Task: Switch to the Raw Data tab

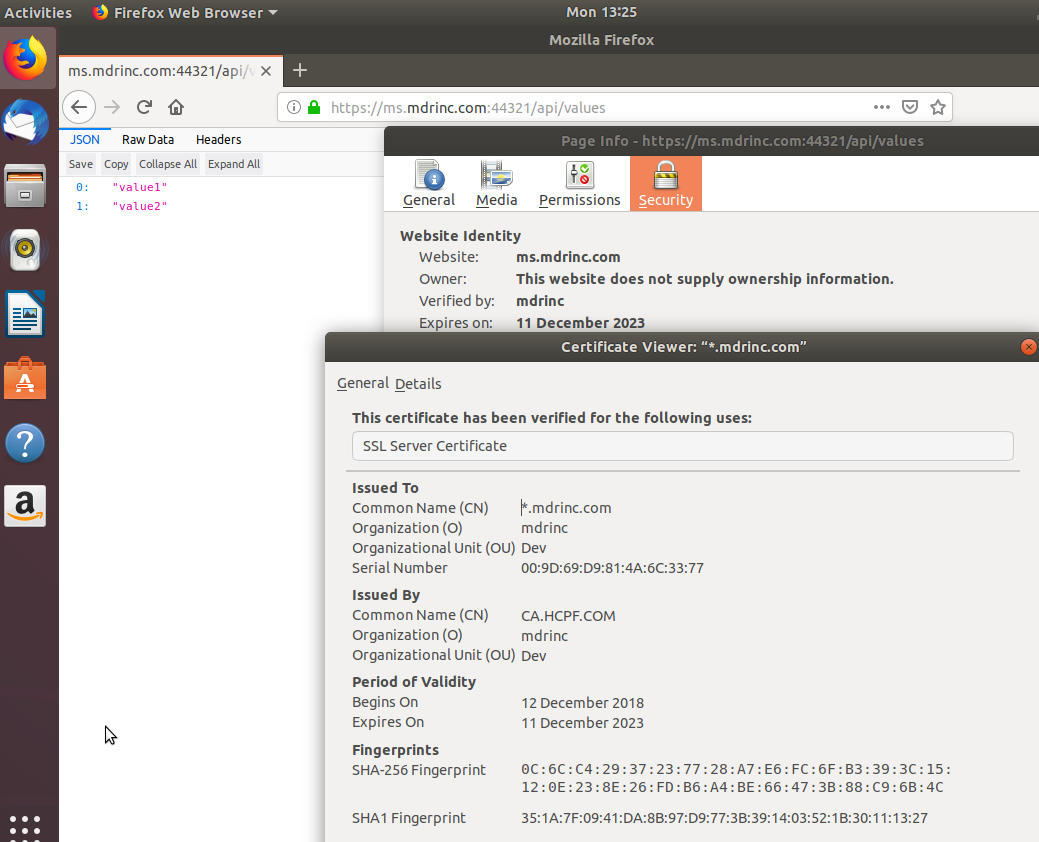Action: 148,139
